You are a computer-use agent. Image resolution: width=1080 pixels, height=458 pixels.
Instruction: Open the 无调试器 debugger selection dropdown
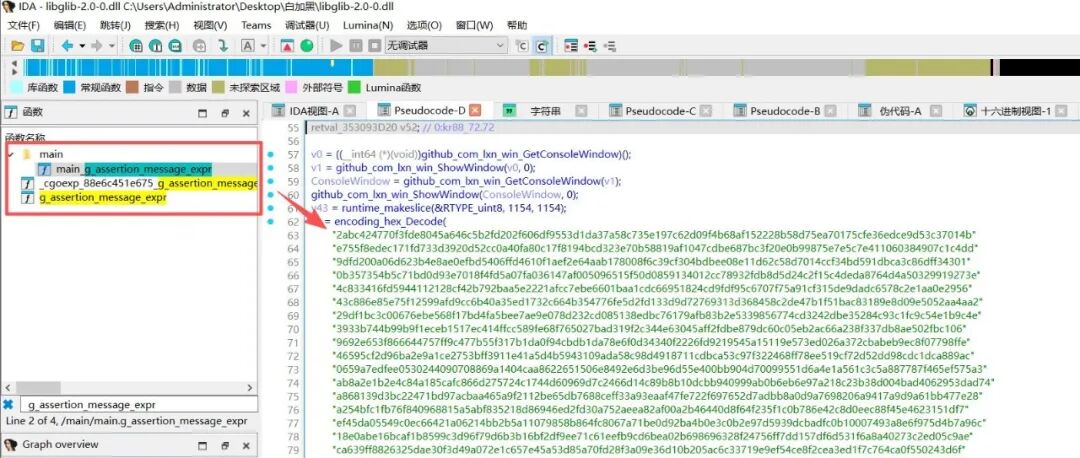446,46
